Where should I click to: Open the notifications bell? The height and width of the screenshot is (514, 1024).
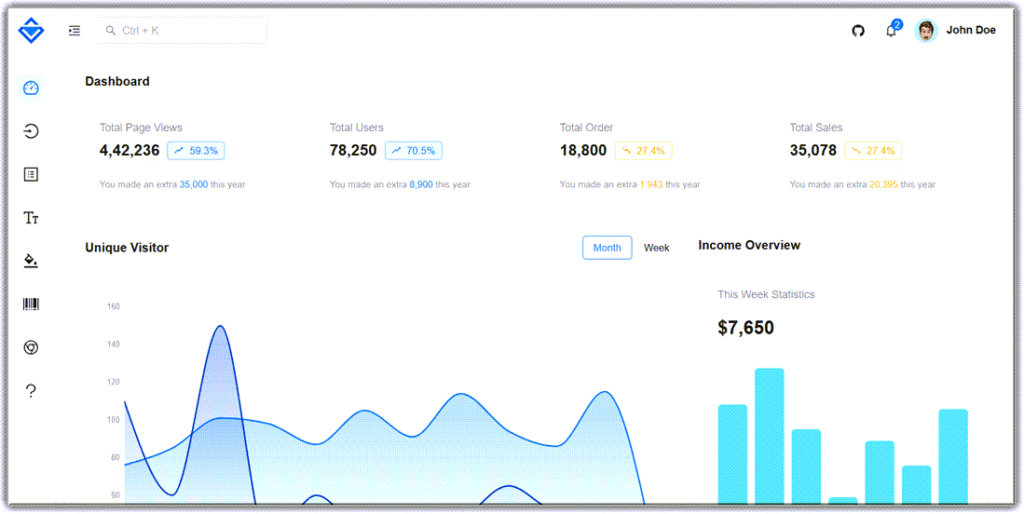point(891,31)
